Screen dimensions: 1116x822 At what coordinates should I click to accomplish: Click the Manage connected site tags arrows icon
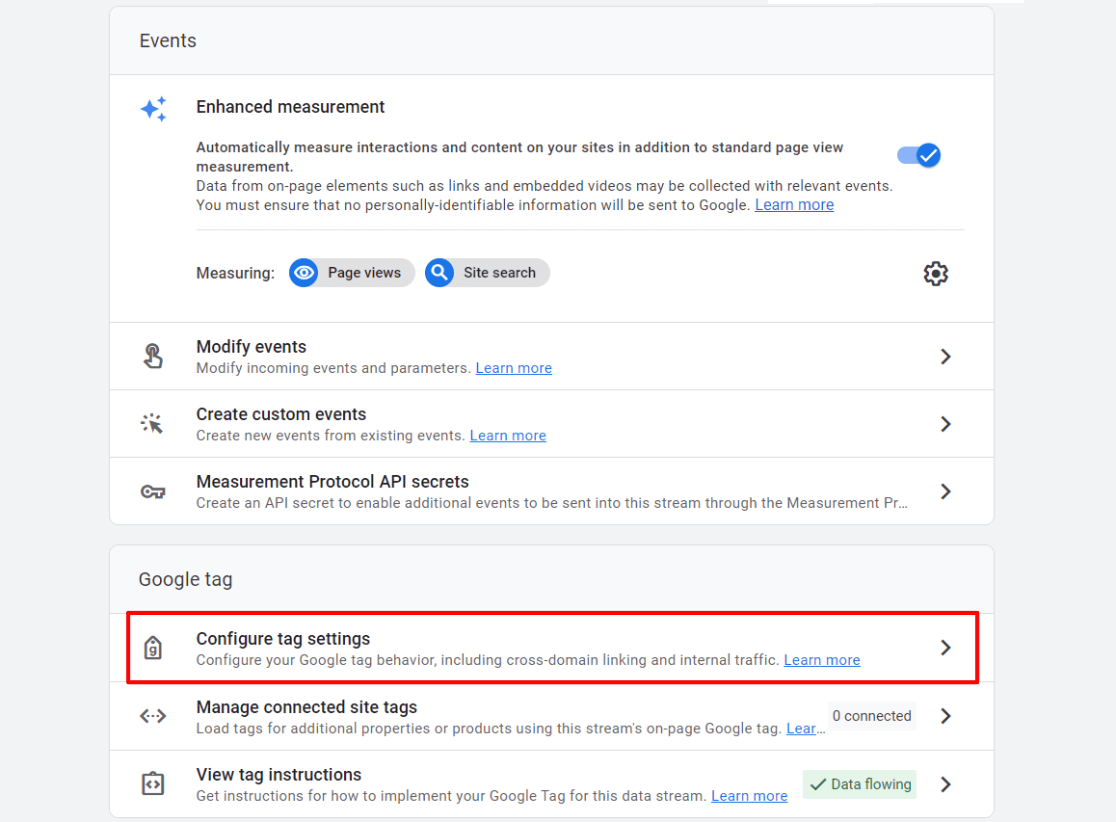click(153, 715)
